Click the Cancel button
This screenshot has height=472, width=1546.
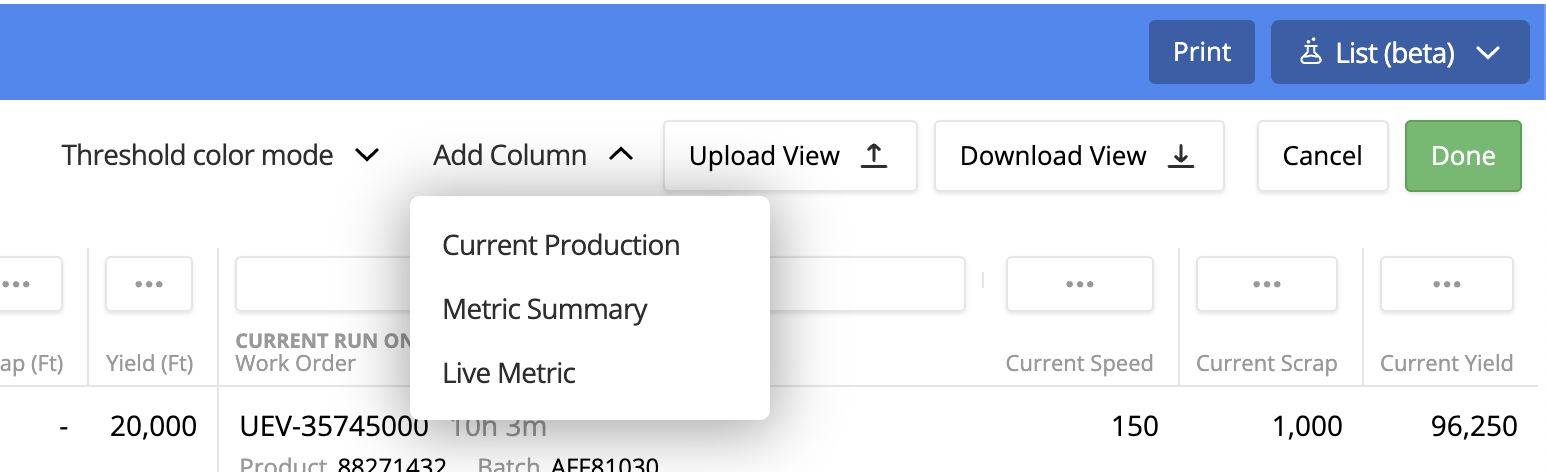(1322, 156)
